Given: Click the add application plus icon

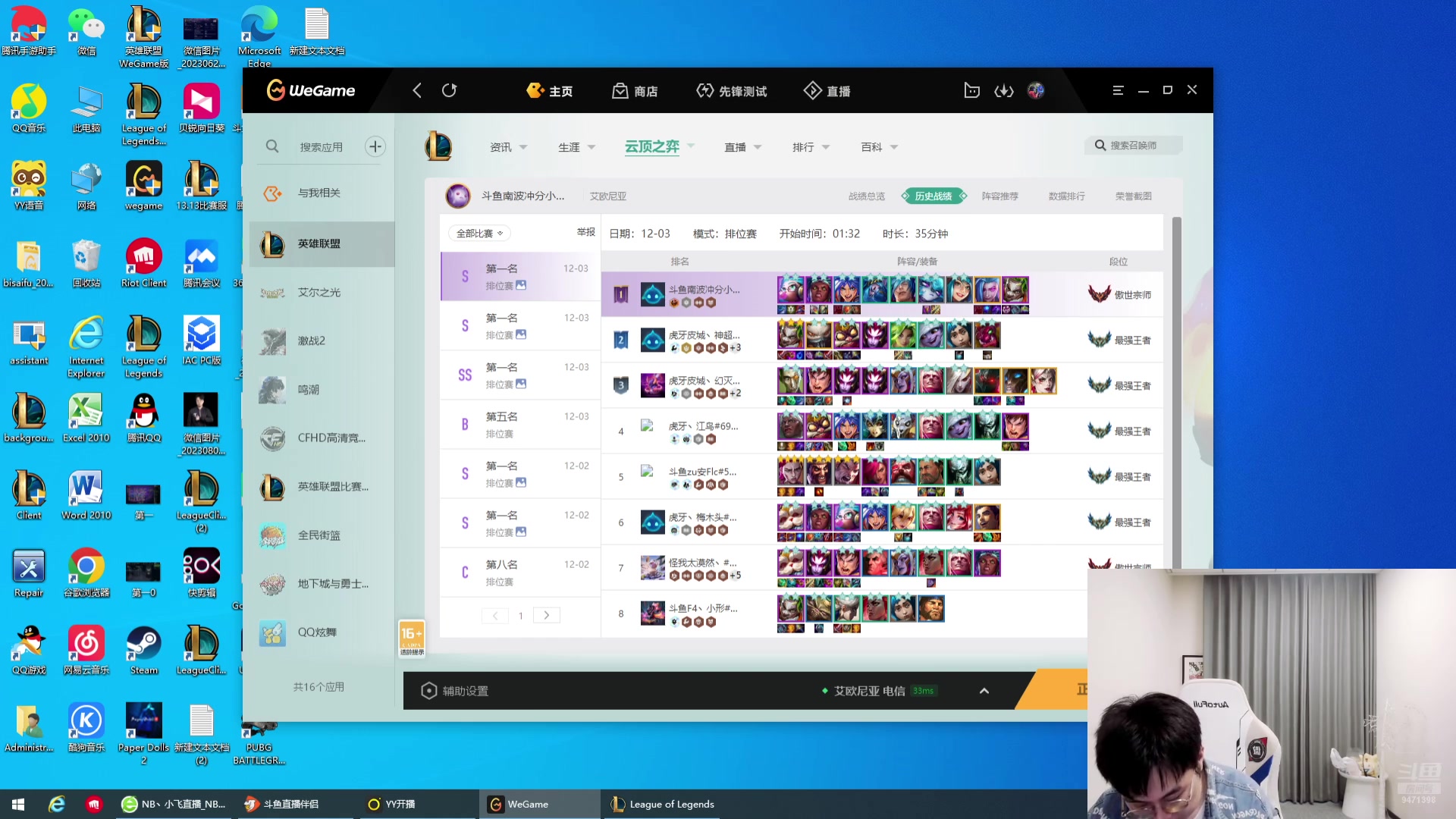Looking at the screenshot, I should (375, 146).
